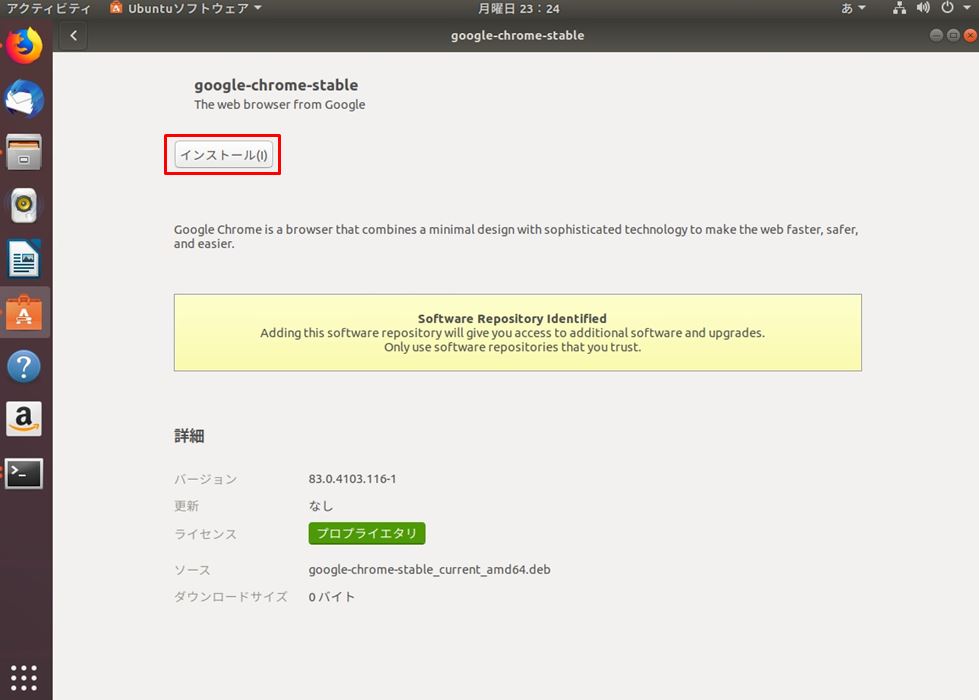Click the volume speaker icon
Image resolution: width=979 pixels, height=700 pixels.
[923, 8]
